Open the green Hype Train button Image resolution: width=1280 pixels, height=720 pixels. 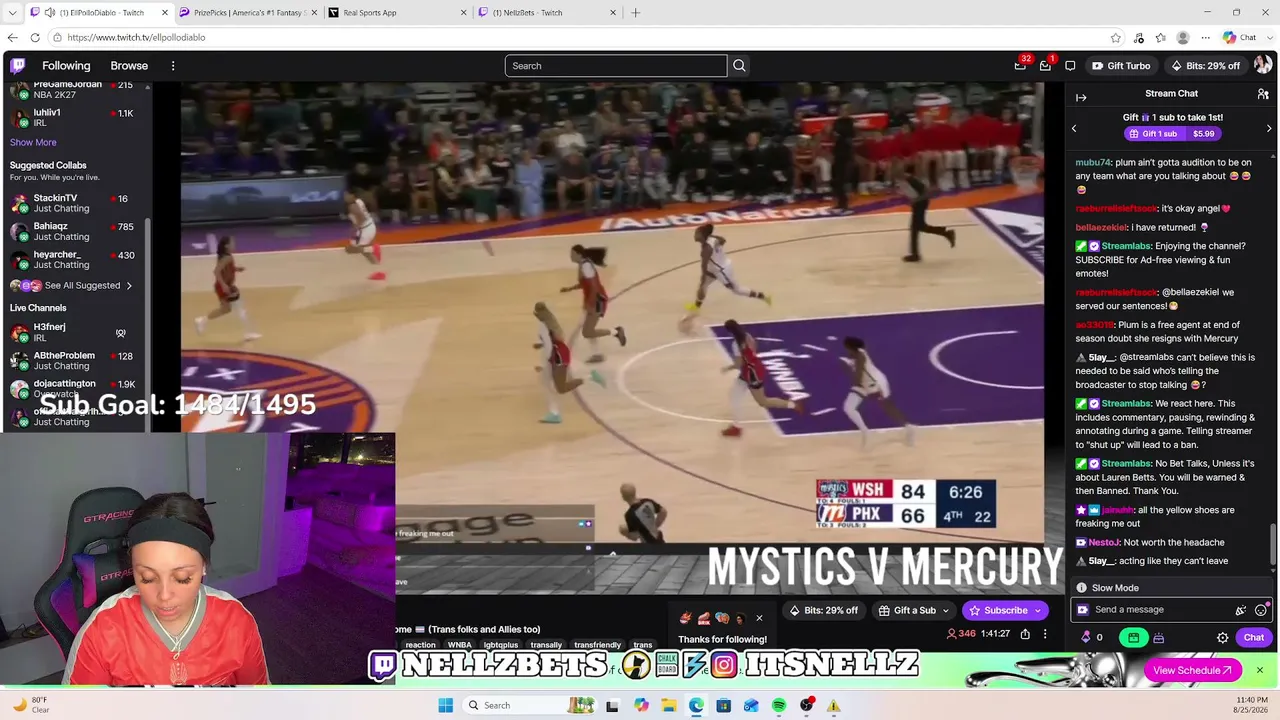tap(1133, 638)
